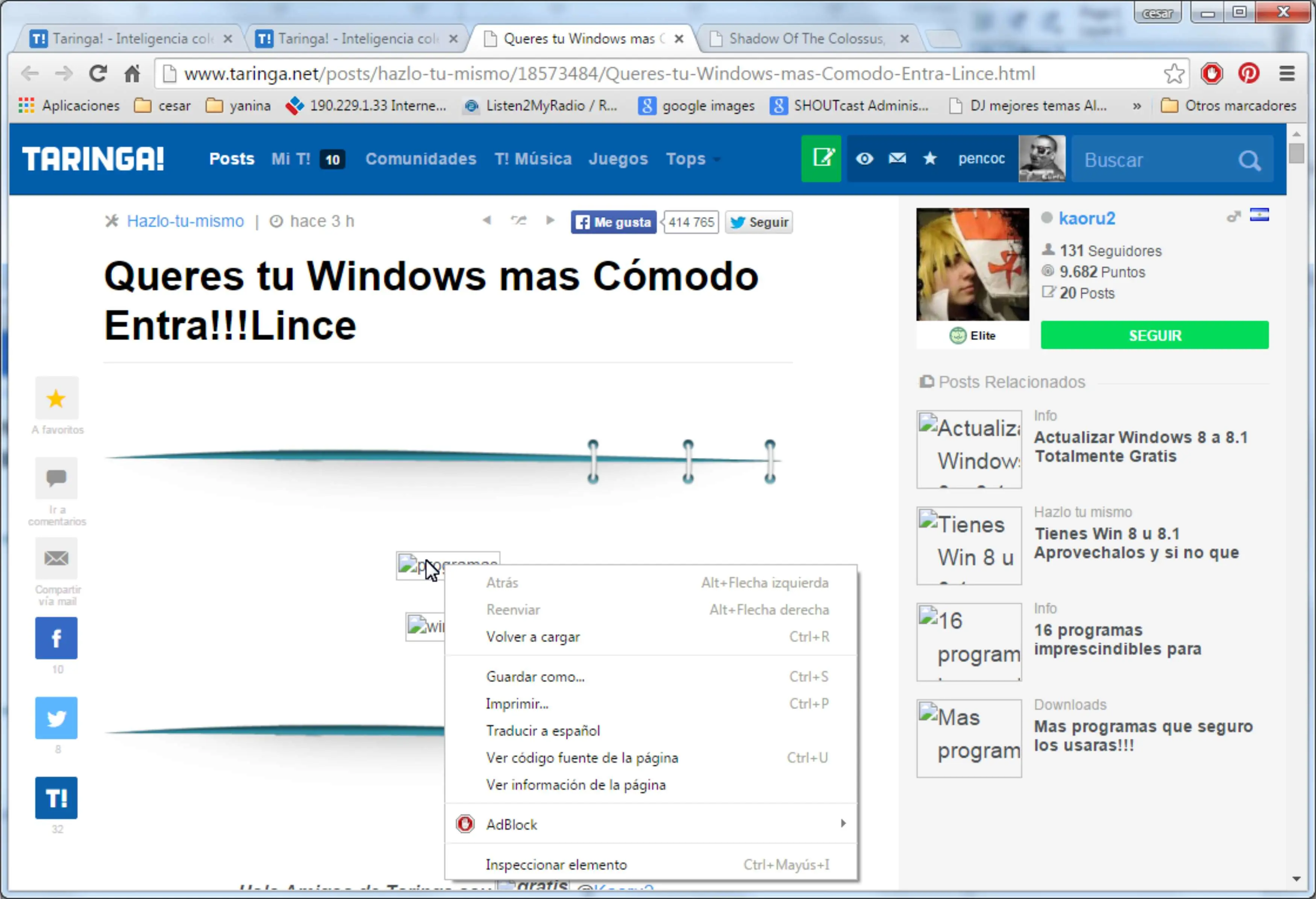Select Volver a cargar in context menu

[x=650, y=637]
